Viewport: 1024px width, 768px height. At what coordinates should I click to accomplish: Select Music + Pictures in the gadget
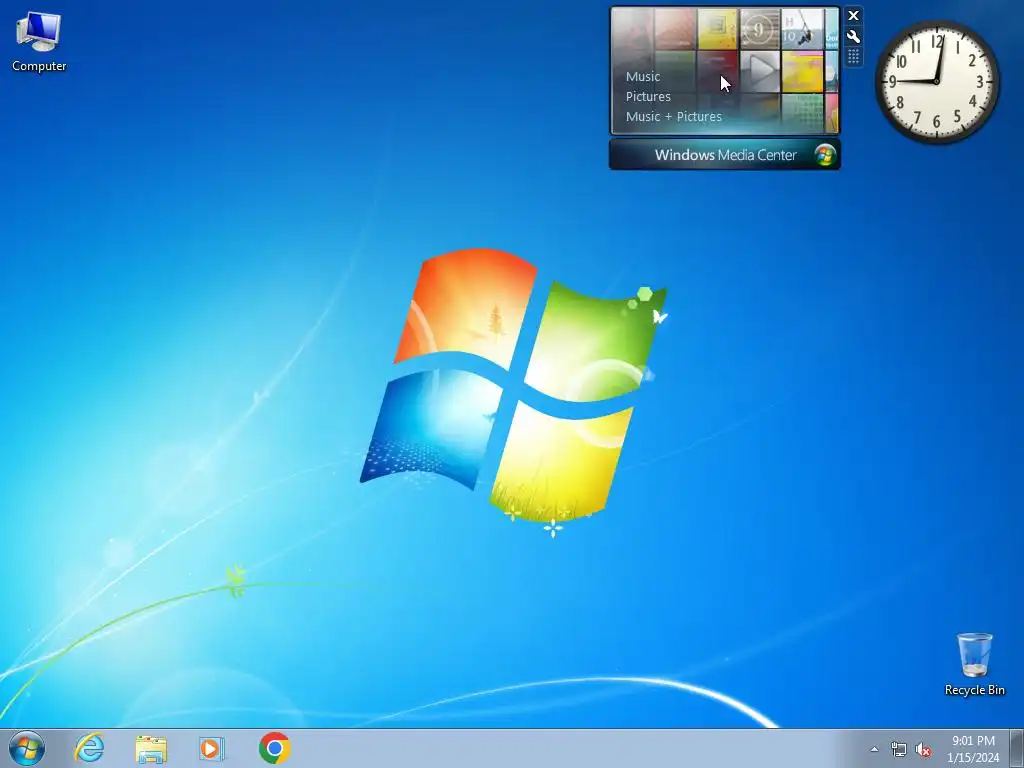673,116
